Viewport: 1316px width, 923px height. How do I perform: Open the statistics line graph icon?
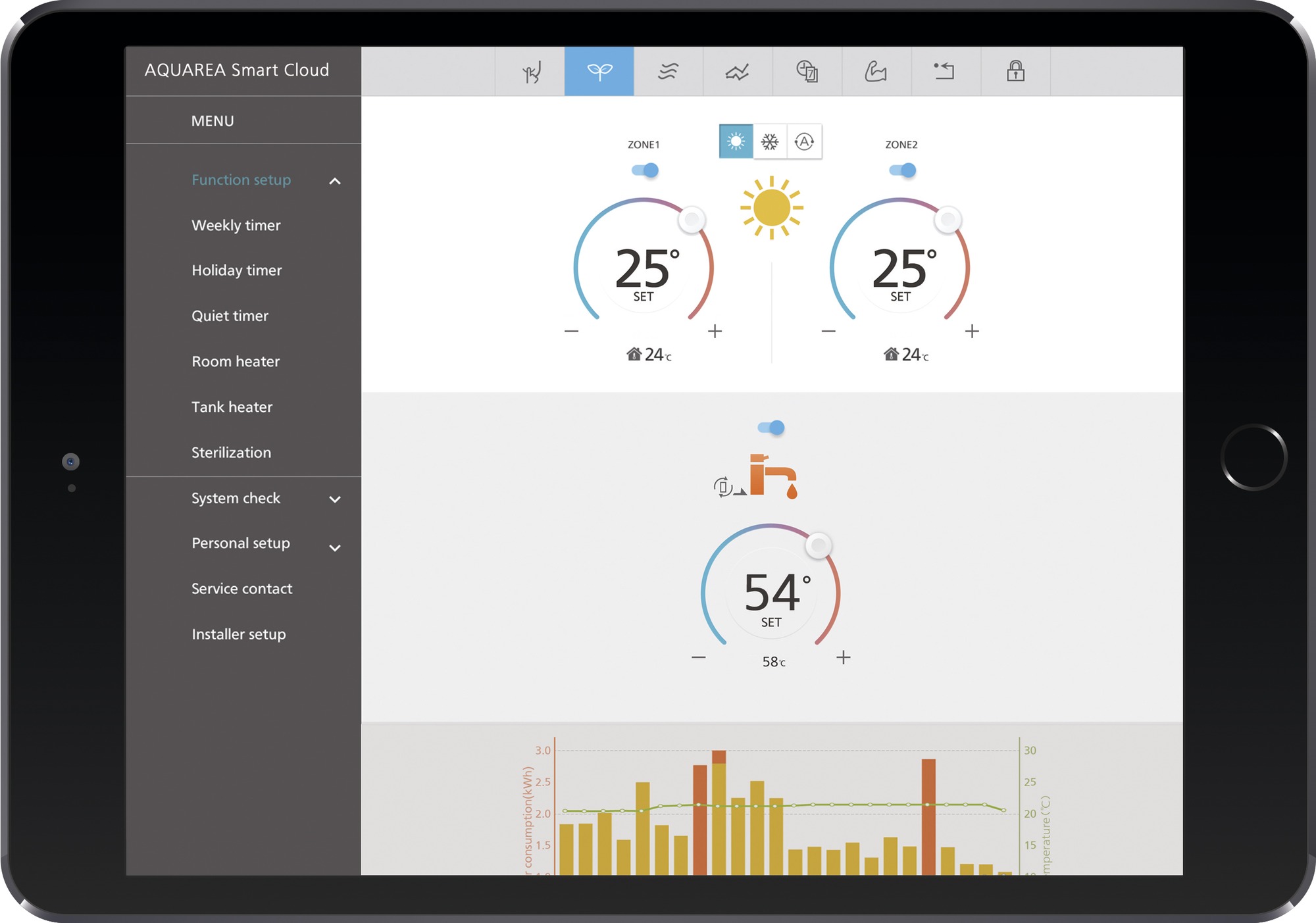pyautogui.click(x=738, y=71)
